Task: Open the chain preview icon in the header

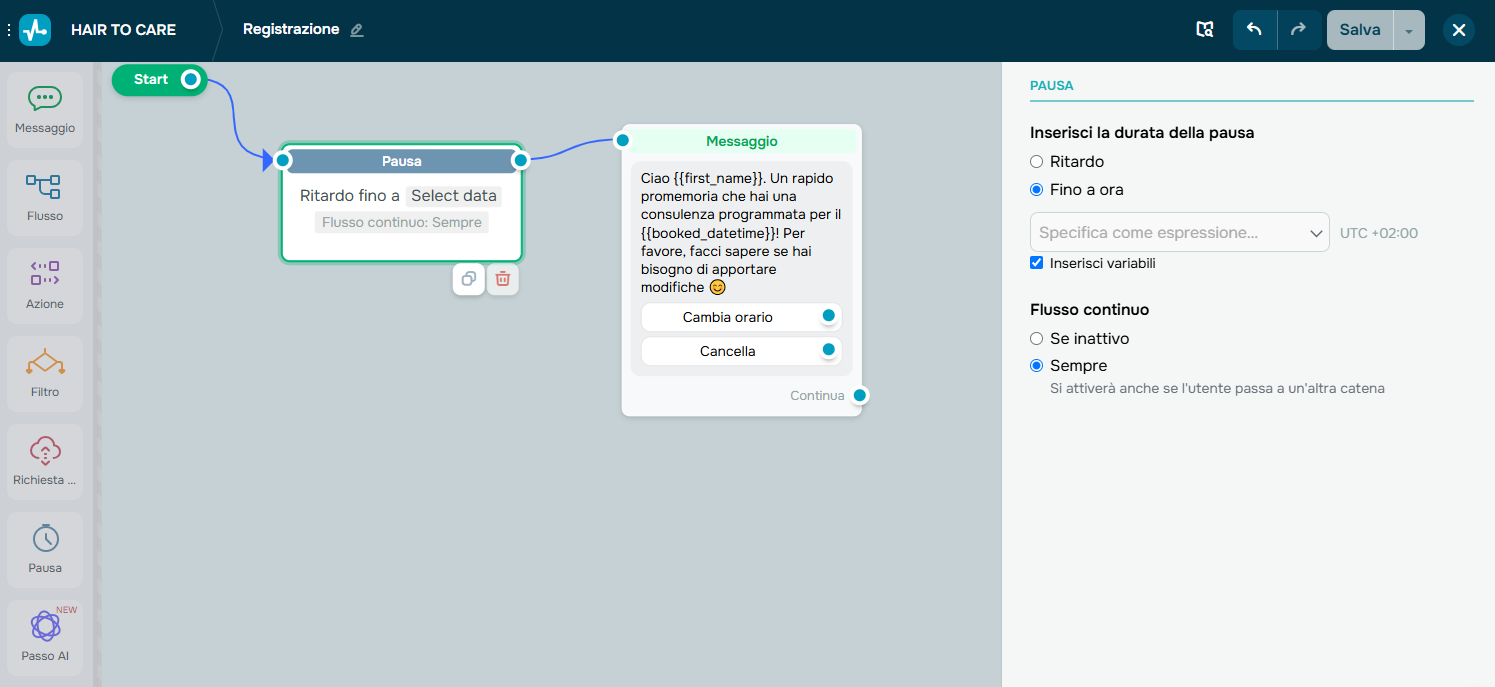Action: pyautogui.click(x=1204, y=29)
